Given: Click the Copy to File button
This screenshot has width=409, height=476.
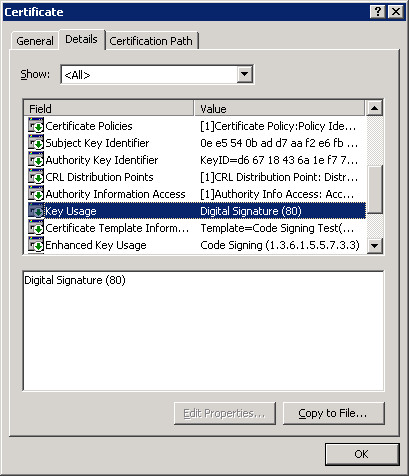Looking at the screenshot, I should coord(333,413).
